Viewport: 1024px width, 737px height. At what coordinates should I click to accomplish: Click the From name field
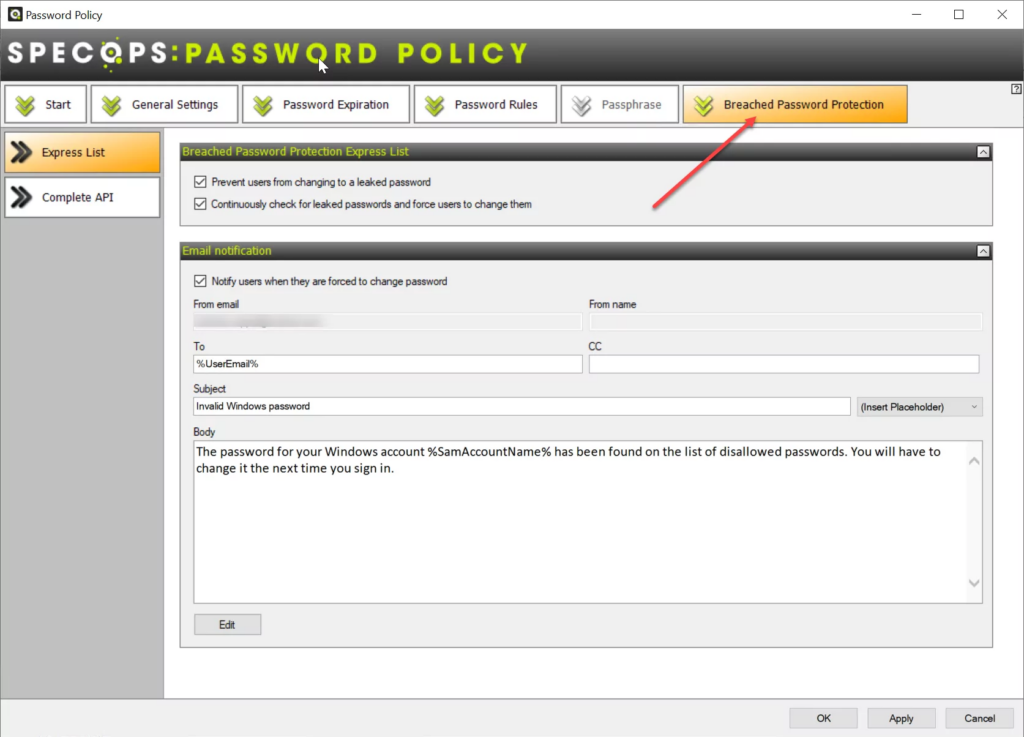pyautogui.click(x=785, y=321)
